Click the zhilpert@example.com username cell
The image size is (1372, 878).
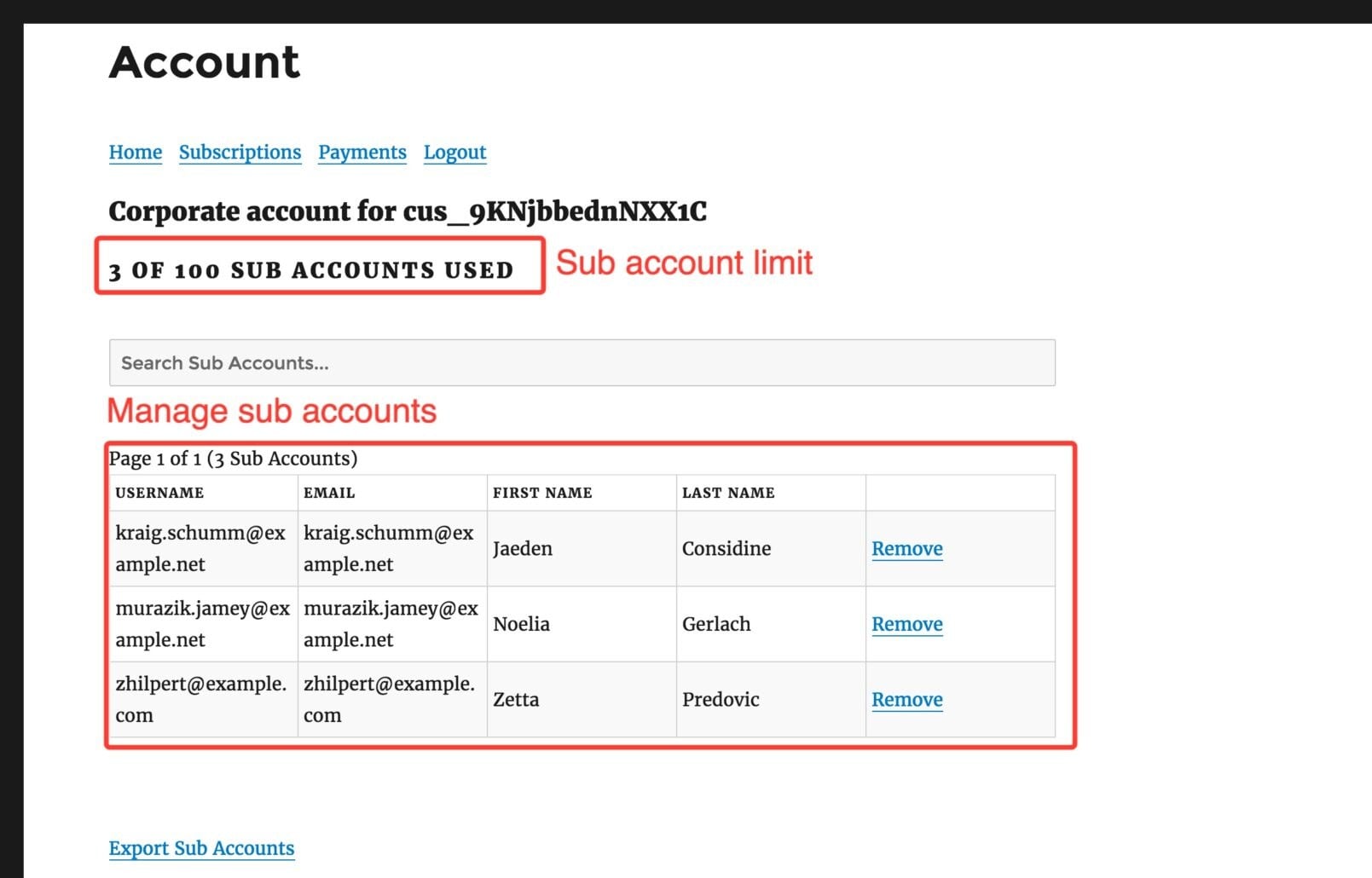pos(202,699)
